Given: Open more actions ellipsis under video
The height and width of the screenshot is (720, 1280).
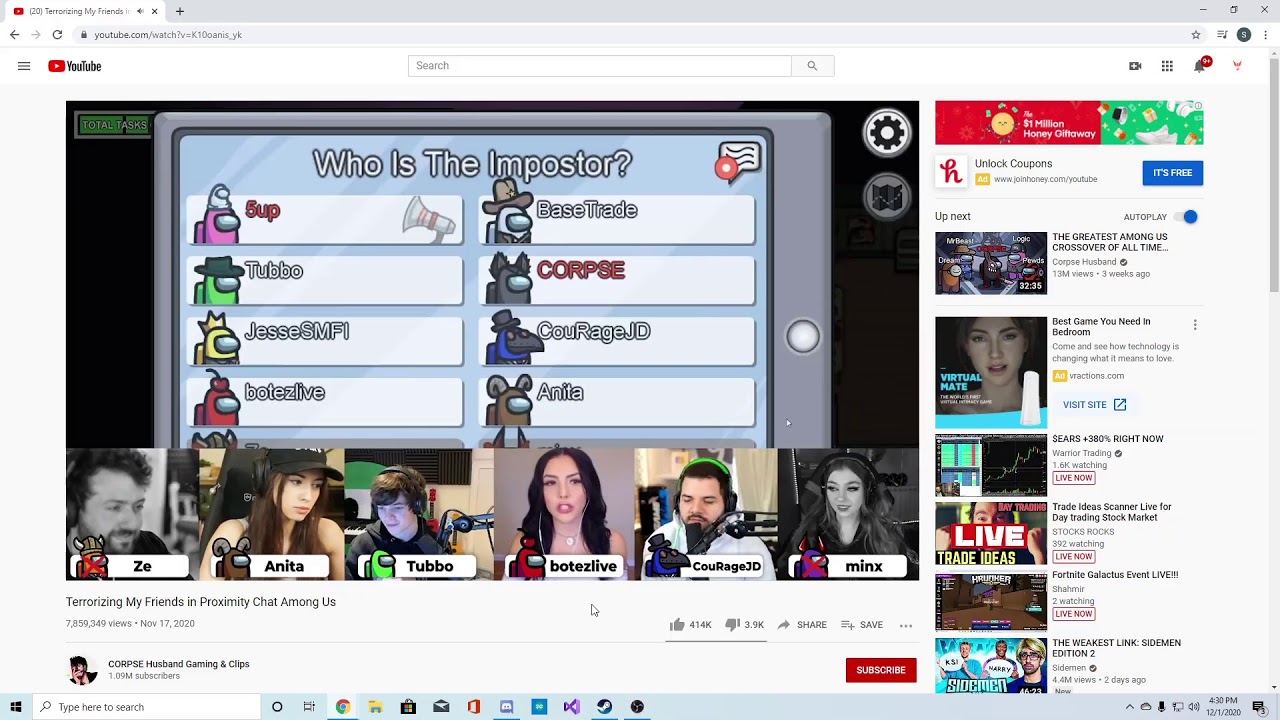Looking at the screenshot, I should click(906, 625).
